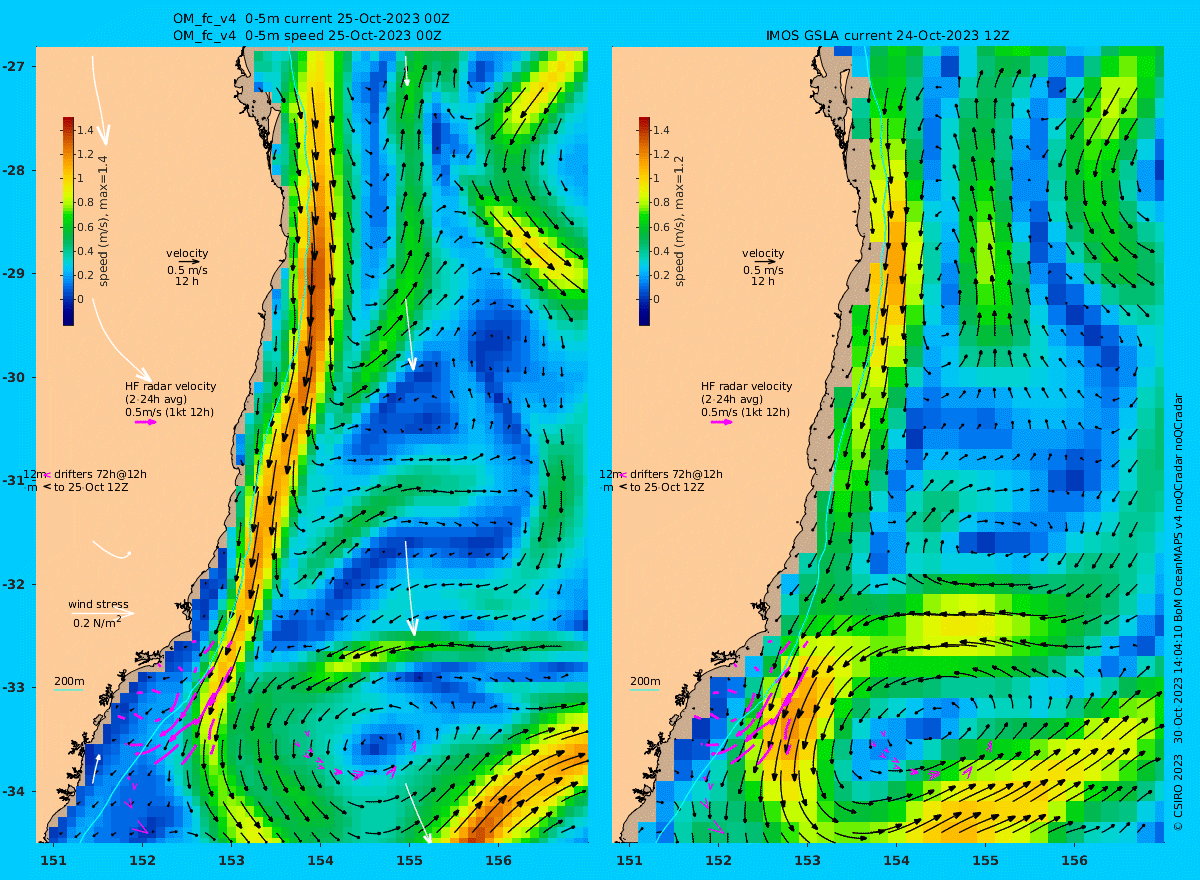Click "HF radar velocity" label in the OM_fc_v4 map
Viewport: 1200px width, 880px height.
[170, 386]
